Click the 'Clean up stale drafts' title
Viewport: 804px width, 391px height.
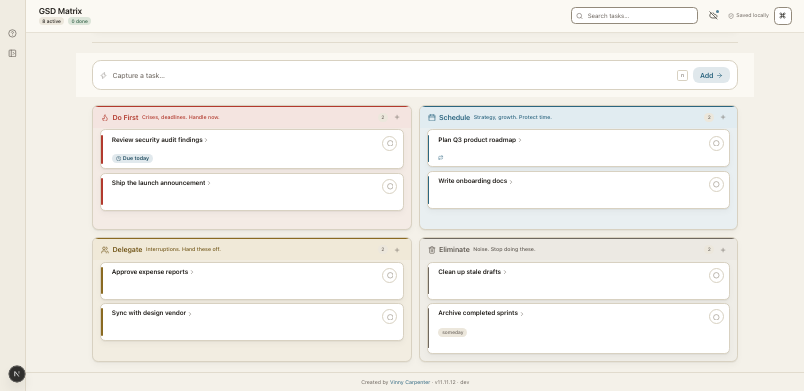coord(469,272)
